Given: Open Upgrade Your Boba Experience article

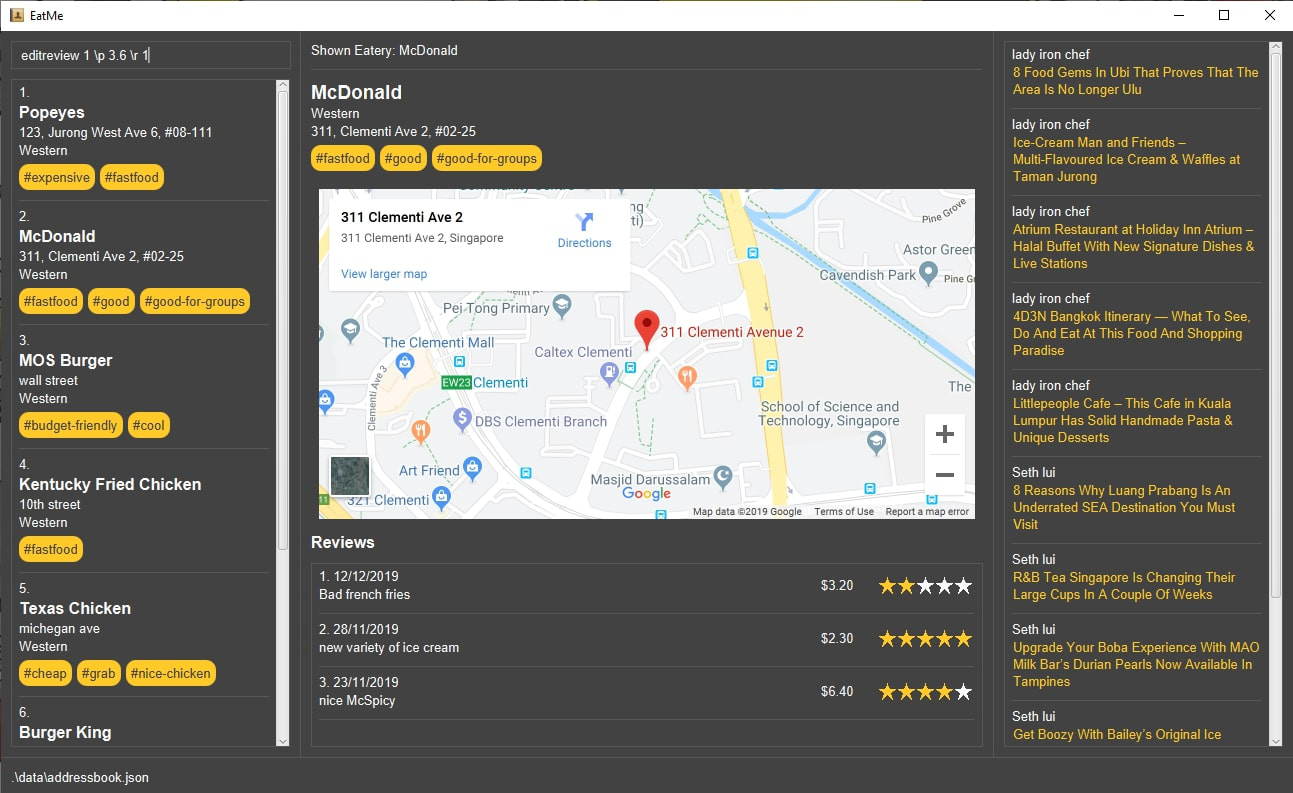Looking at the screenshot, I should coord(1136,664).
